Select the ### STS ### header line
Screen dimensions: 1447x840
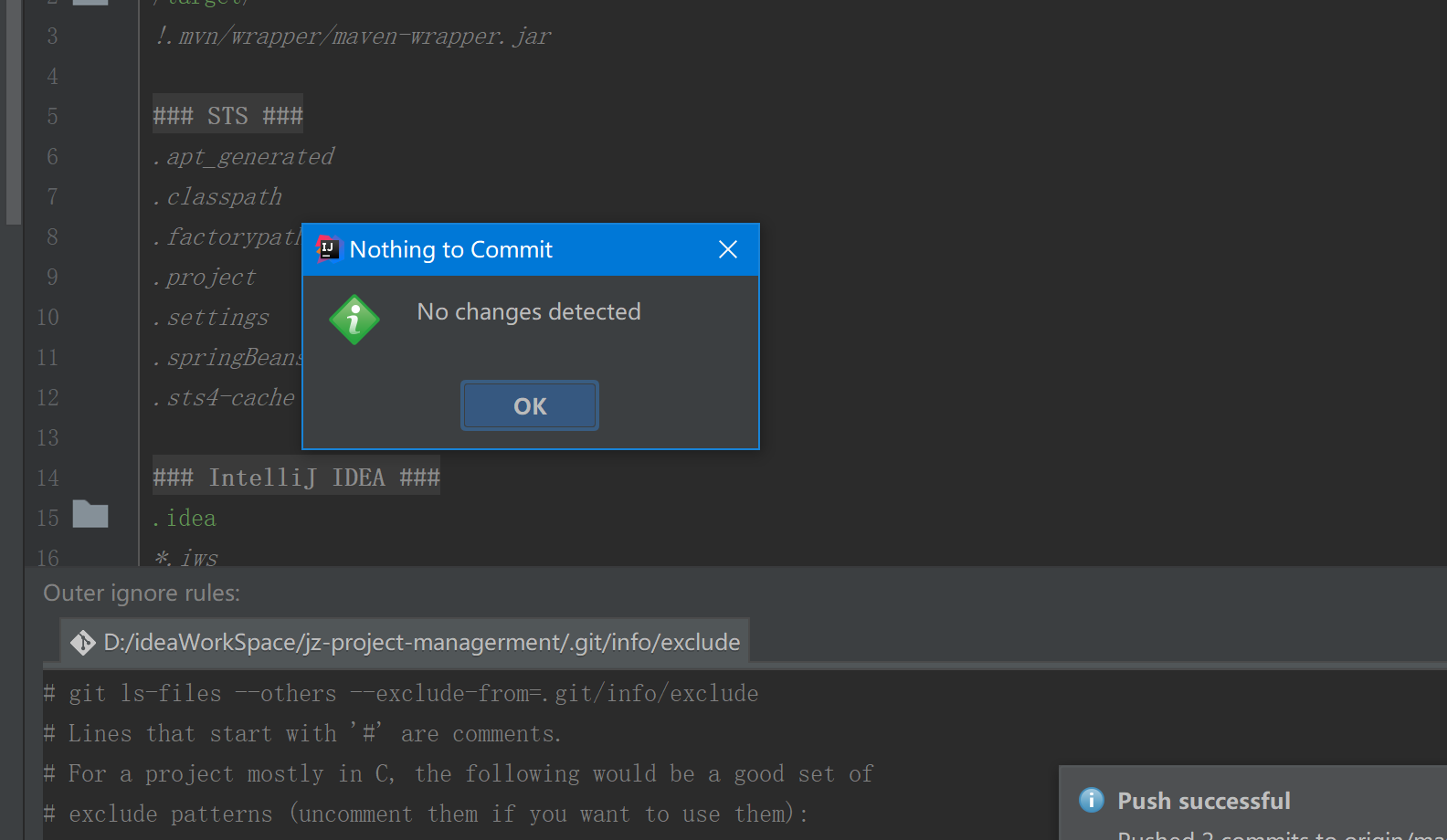click(227, 116)
